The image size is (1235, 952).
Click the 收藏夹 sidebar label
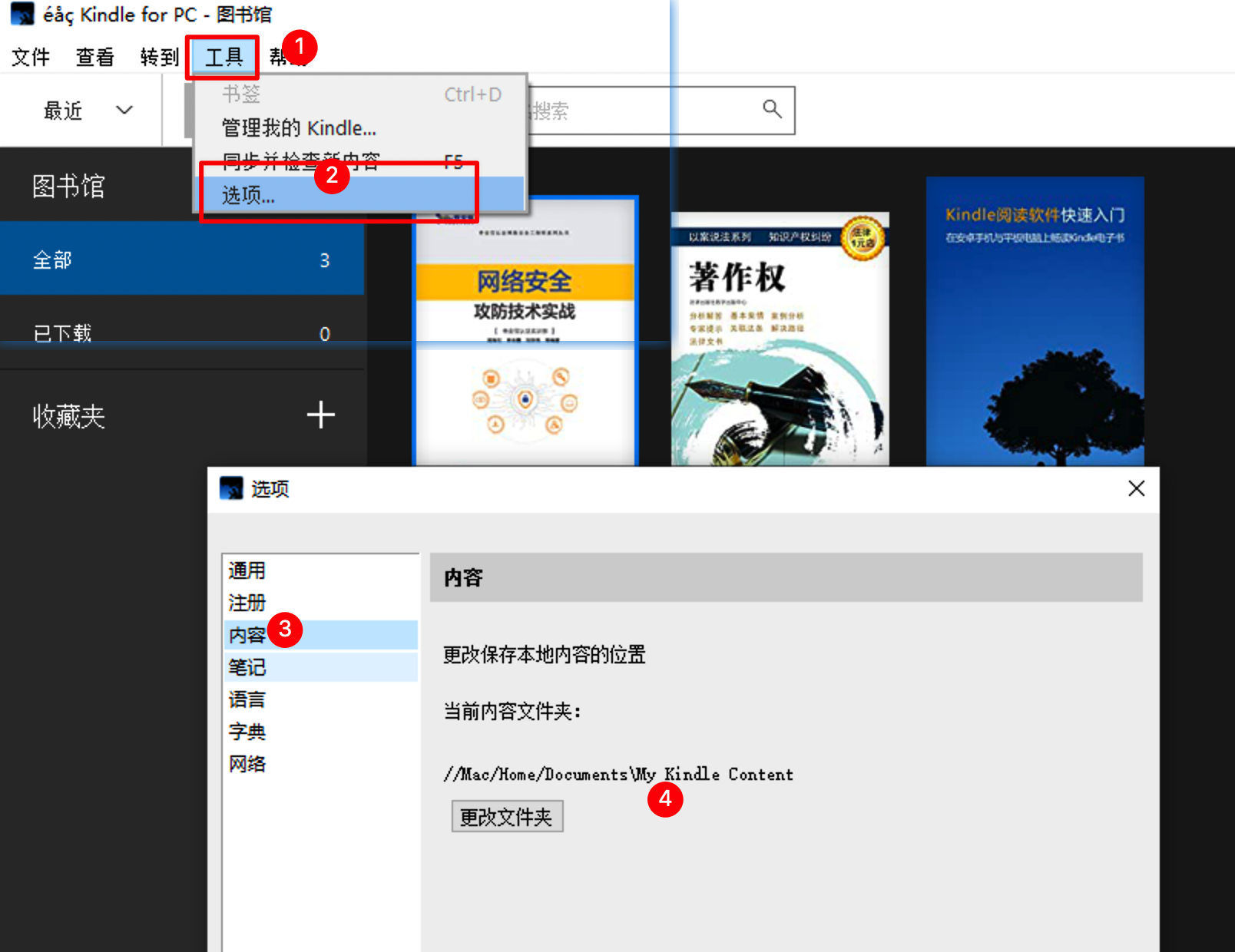[x=68, y=415]
